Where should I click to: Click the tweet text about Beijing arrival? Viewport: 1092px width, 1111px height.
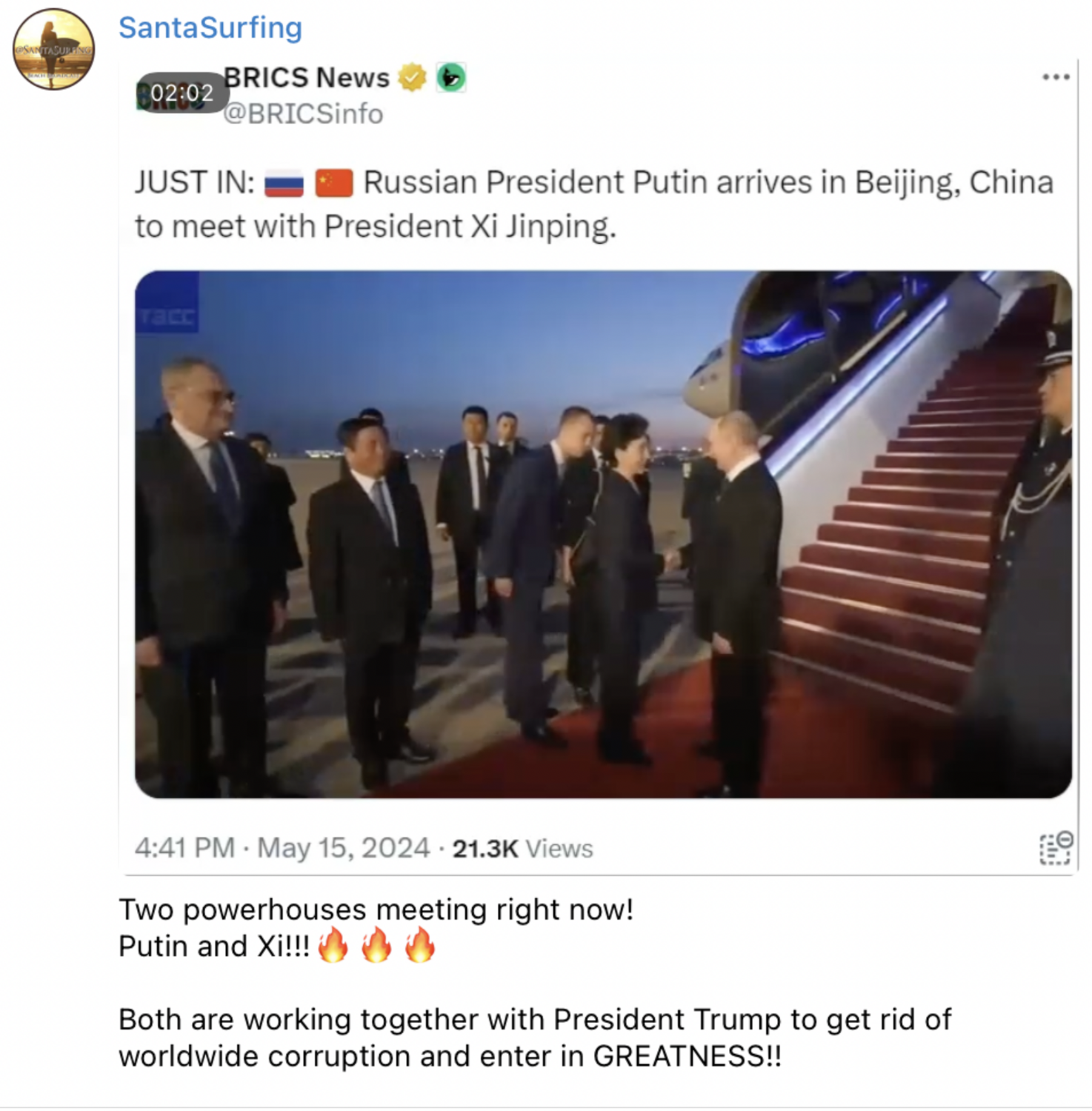coord(593,204)
